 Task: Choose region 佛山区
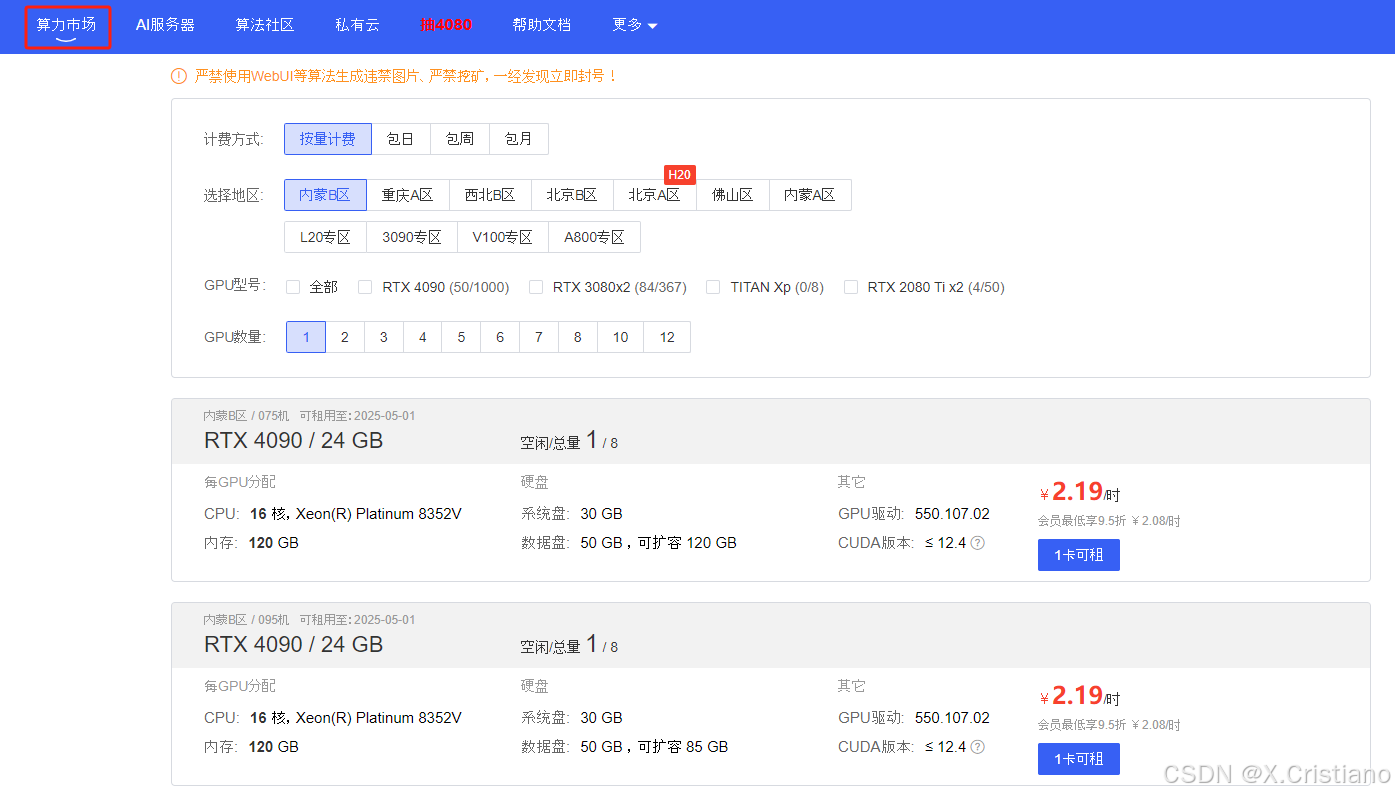pos(733,195)
